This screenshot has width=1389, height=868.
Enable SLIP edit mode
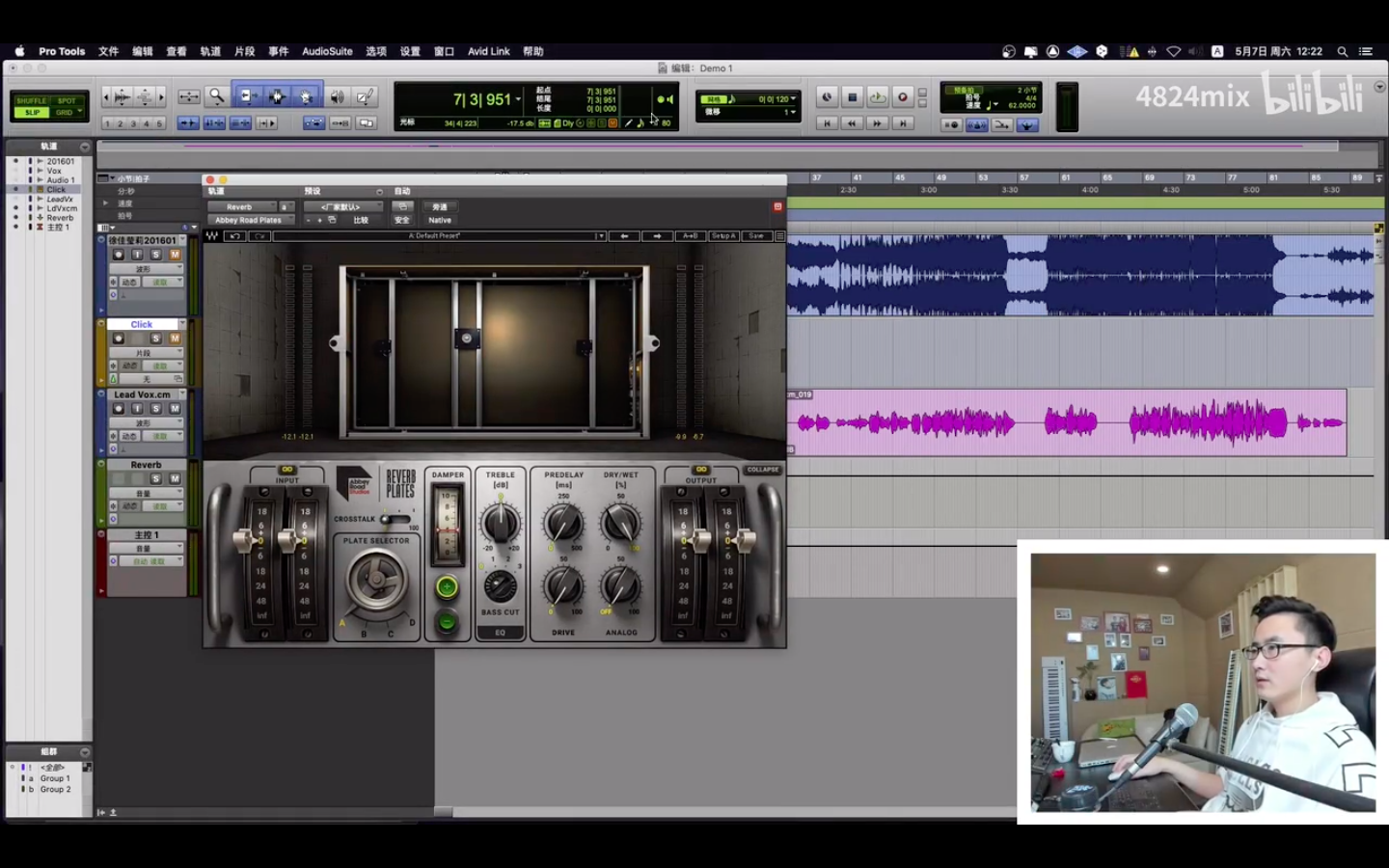32,112
